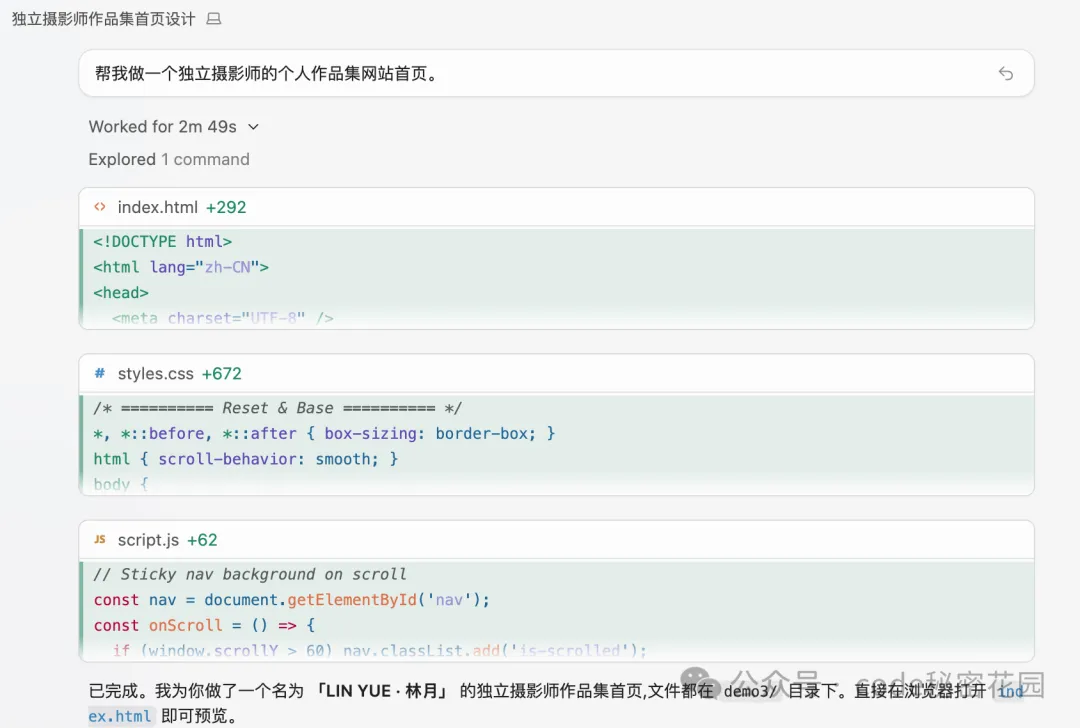Click the laptop icon beside the conversation title

(213, 19)
